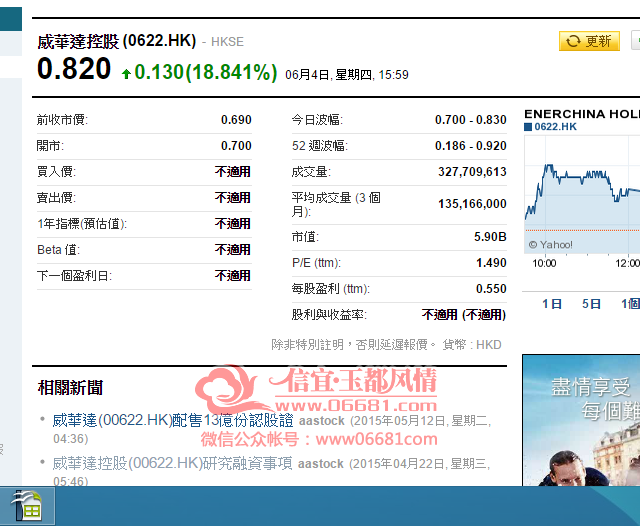Click the 相關新聞 section heading

click(x=70, y=388)
